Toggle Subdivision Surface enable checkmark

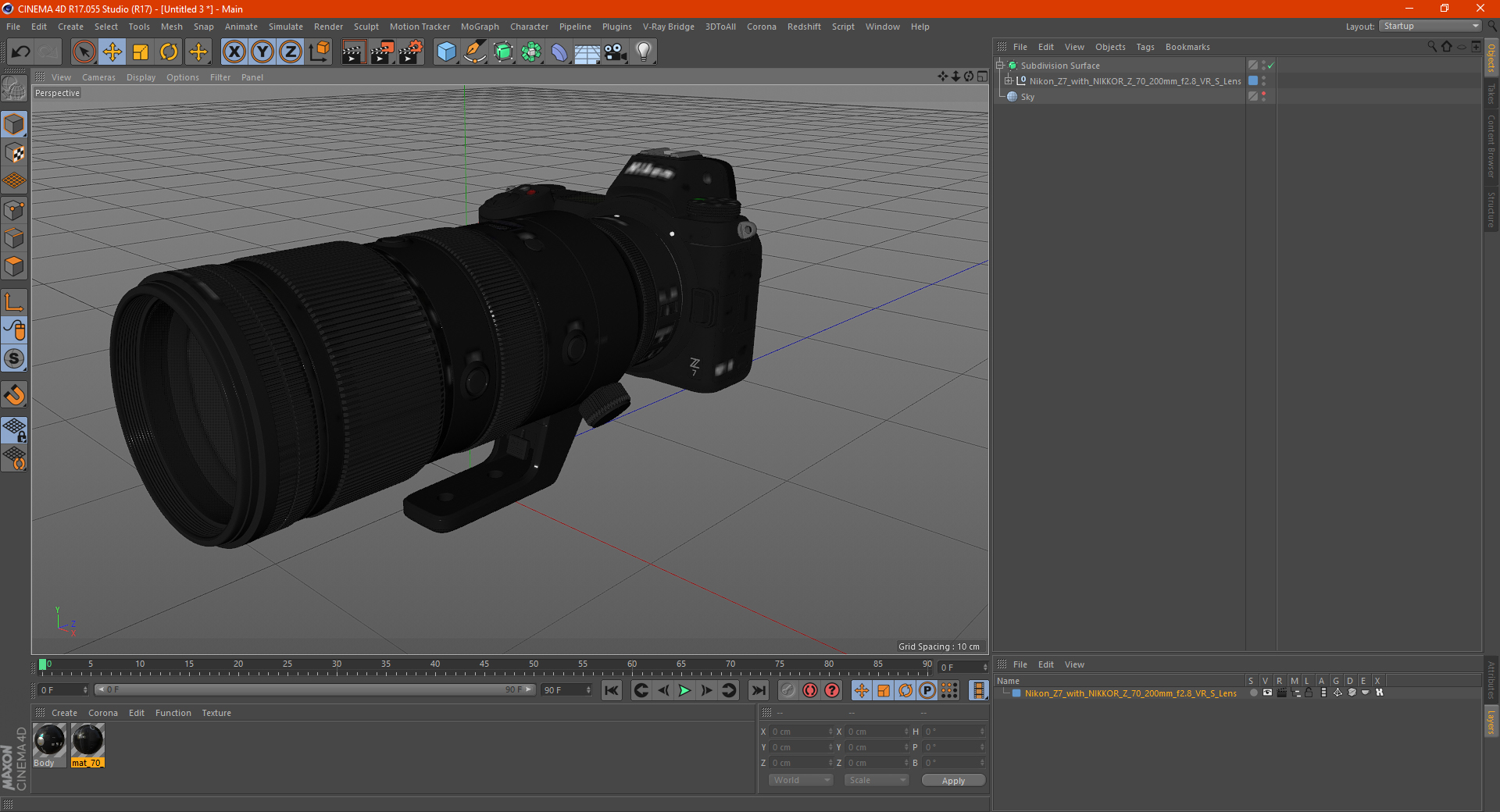coord(1271,66)
